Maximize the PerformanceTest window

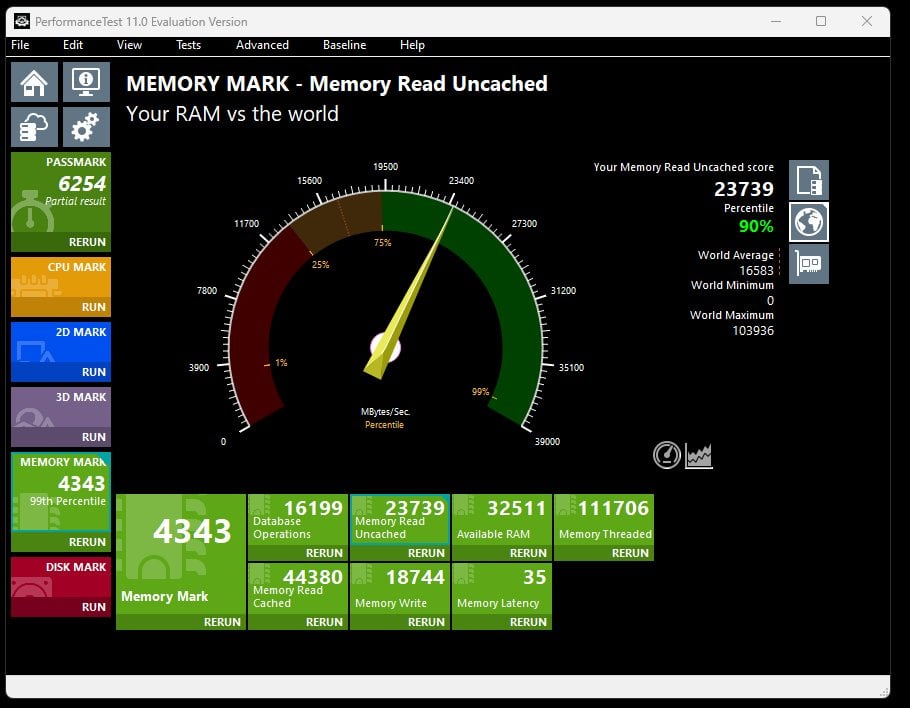821,21
